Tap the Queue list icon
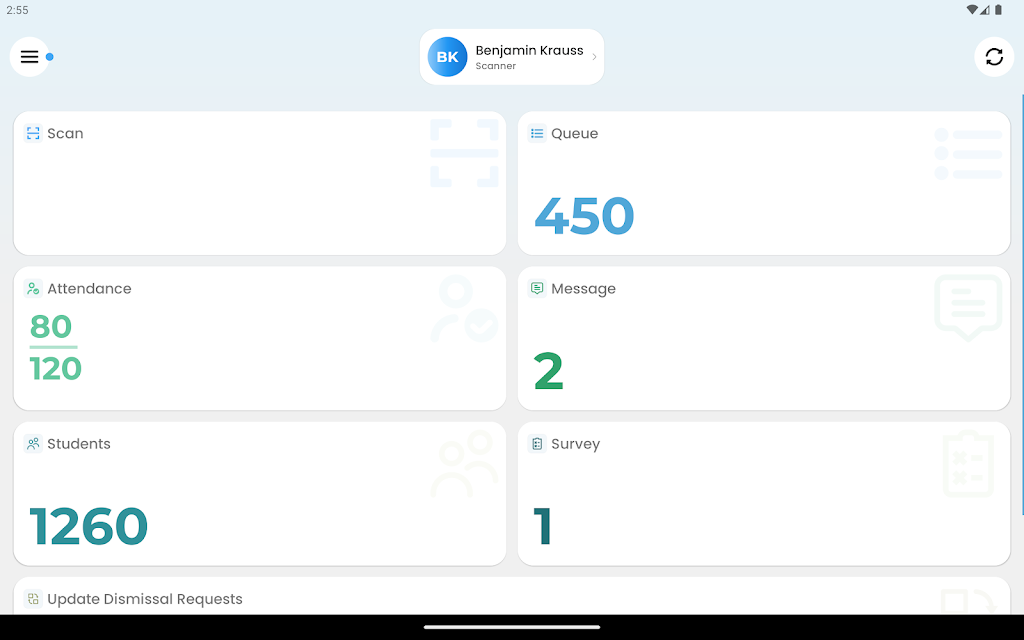Screen dimensions: 1024x640 [537, 134]
